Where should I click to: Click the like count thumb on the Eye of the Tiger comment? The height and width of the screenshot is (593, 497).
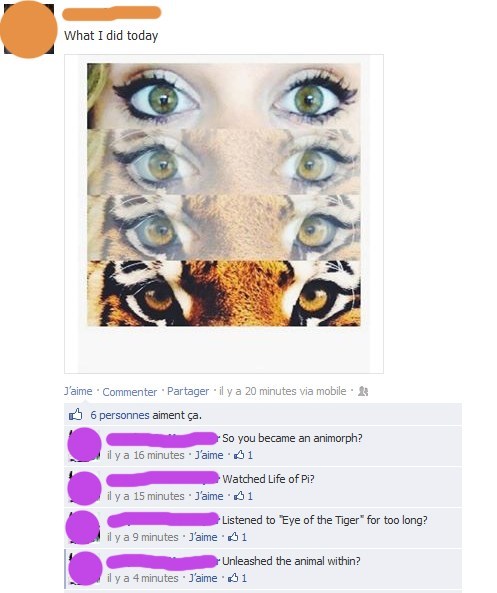(x=237, y=537)
